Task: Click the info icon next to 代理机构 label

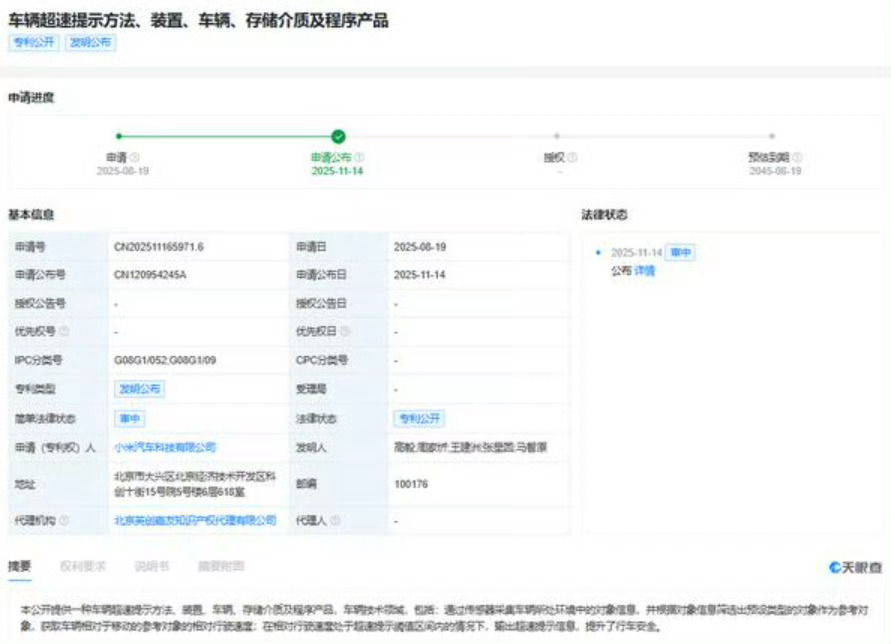Action: click(64, 521)
